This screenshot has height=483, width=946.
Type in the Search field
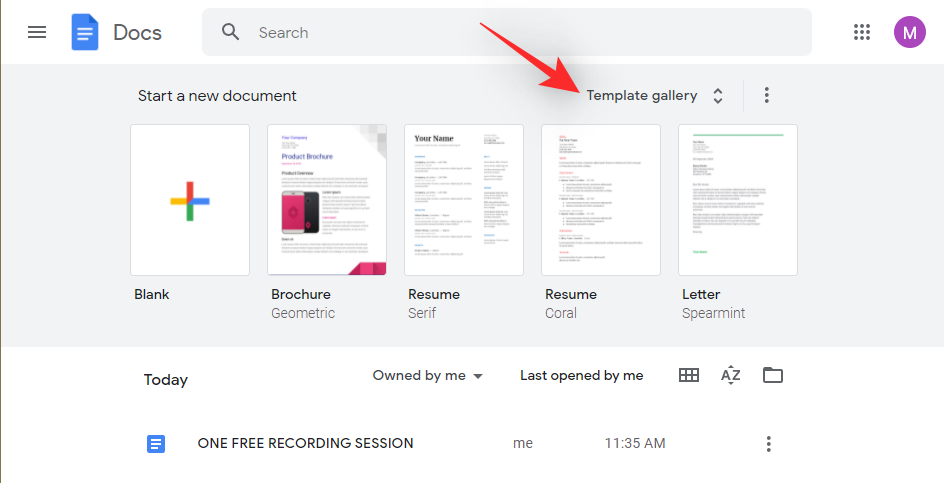point(520,32)
